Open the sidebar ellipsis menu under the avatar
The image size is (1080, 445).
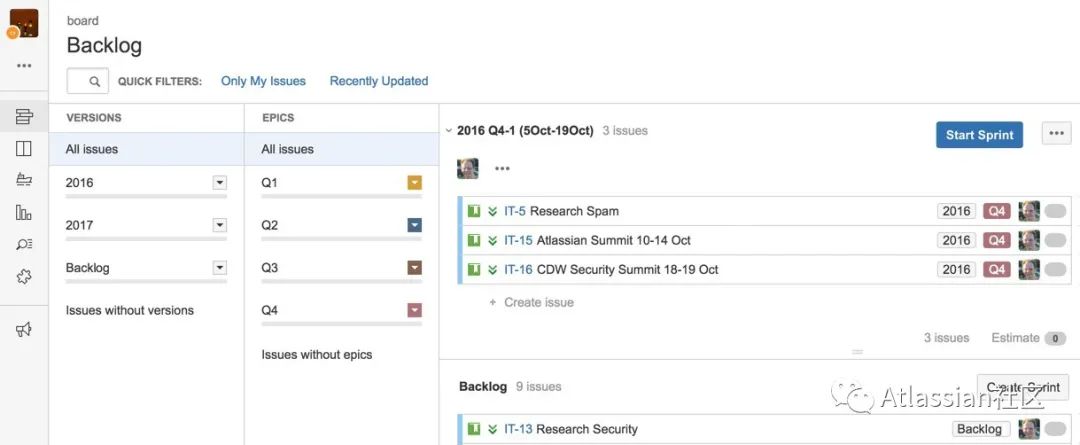[x=24, y=66]
